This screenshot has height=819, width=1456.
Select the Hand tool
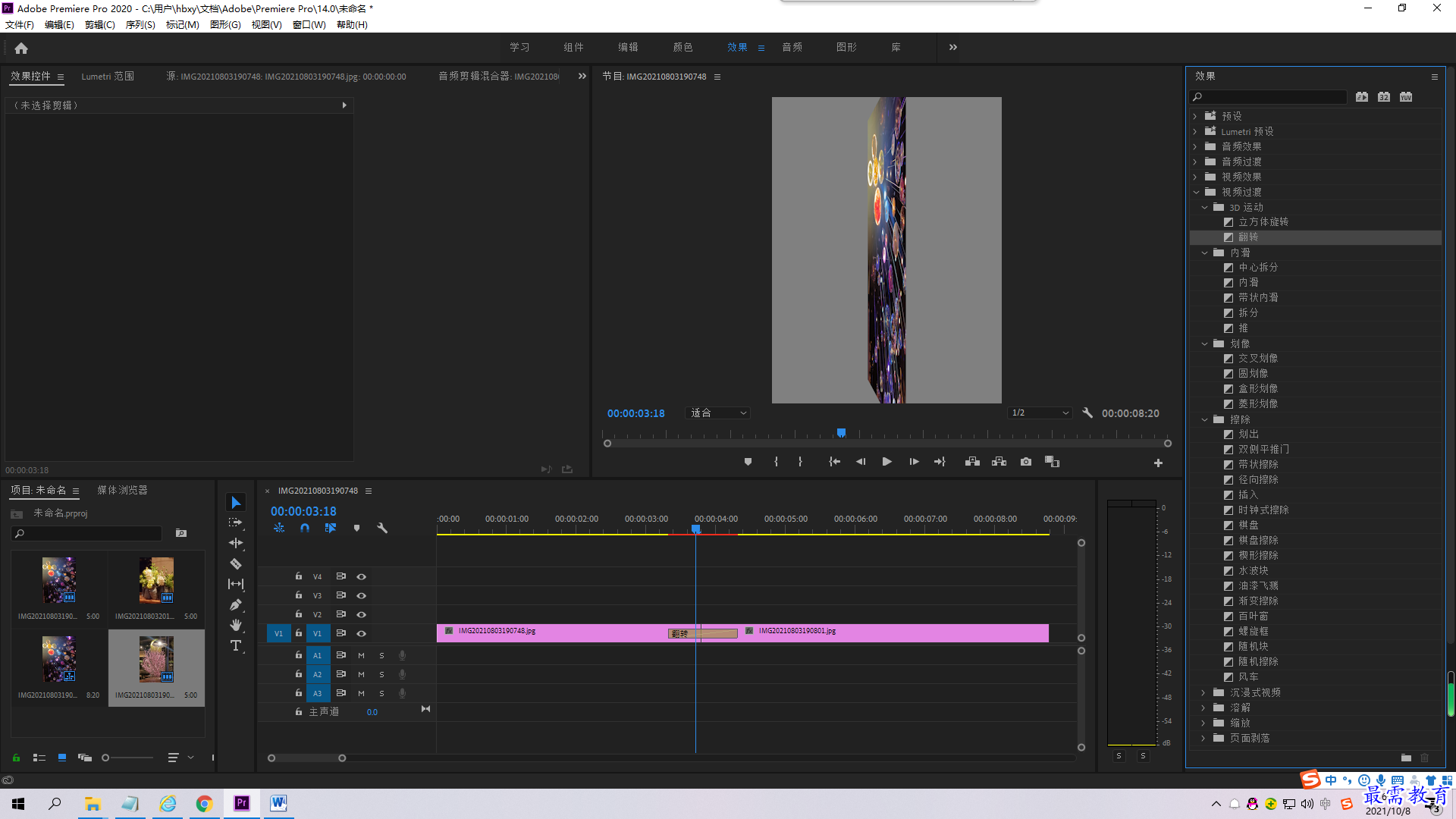236,625
